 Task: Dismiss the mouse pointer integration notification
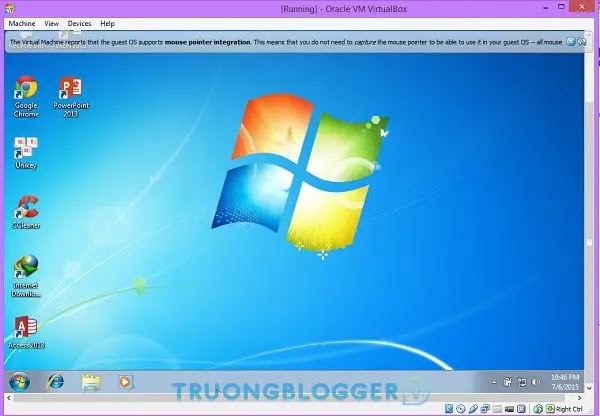(x=571, y=42)
